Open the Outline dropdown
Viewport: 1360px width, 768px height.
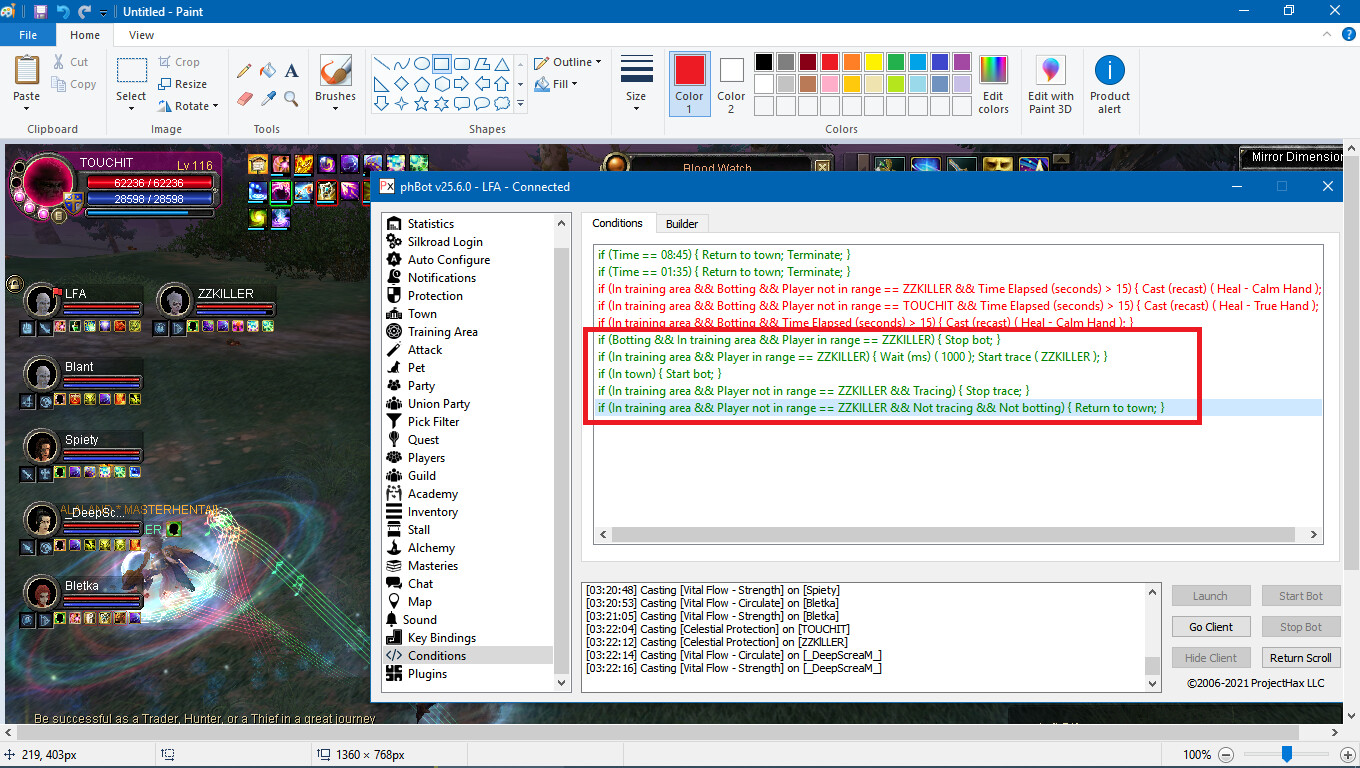tap(567, 62)
